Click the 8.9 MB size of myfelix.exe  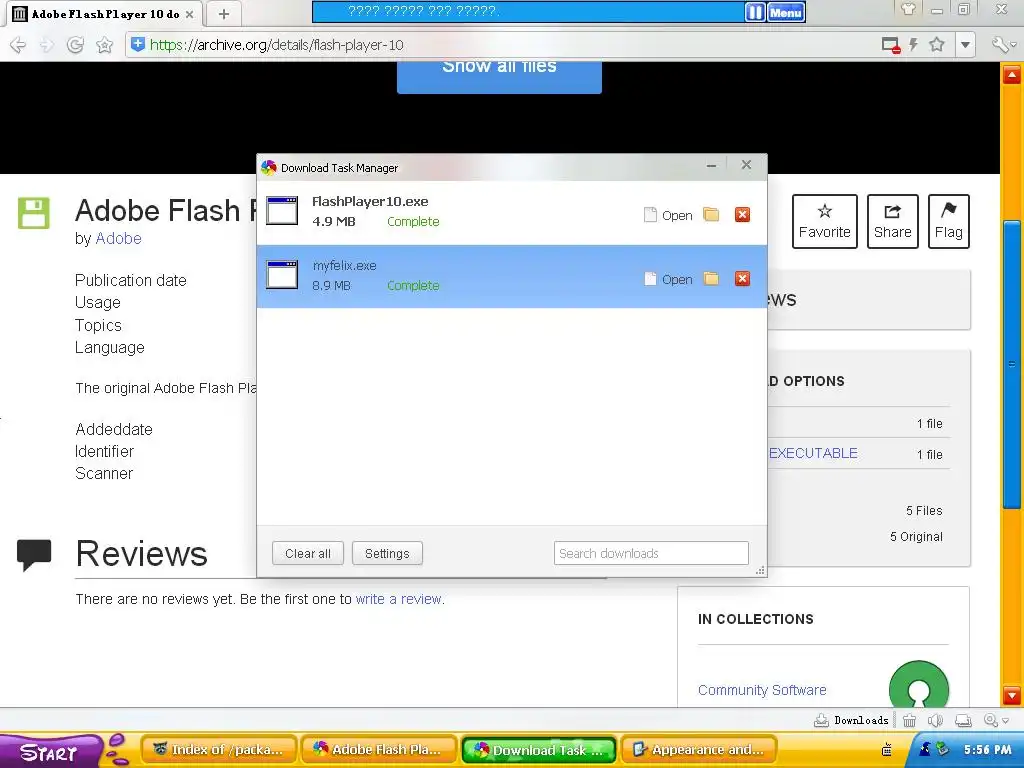331,285
